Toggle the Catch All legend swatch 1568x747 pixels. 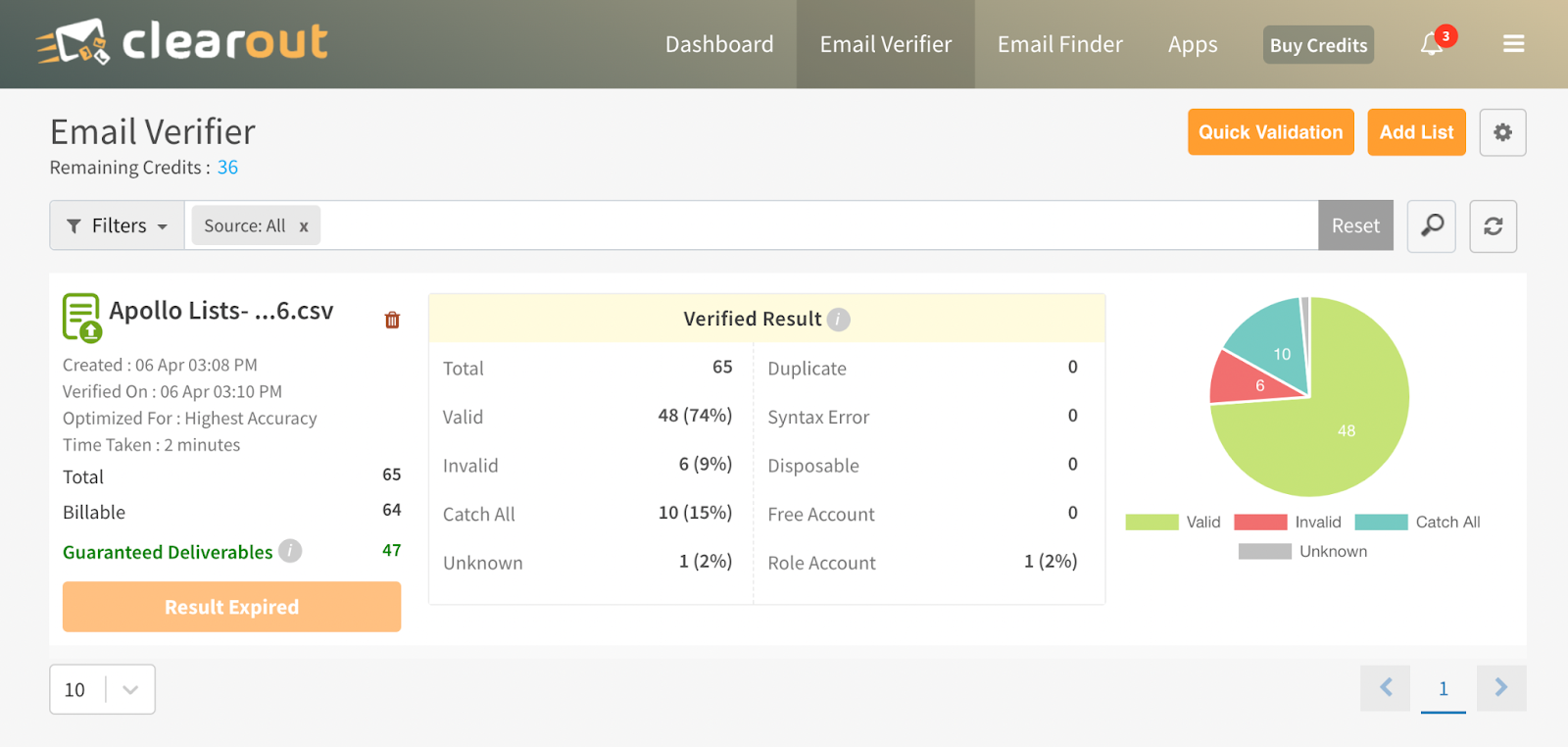[1381, 523]
